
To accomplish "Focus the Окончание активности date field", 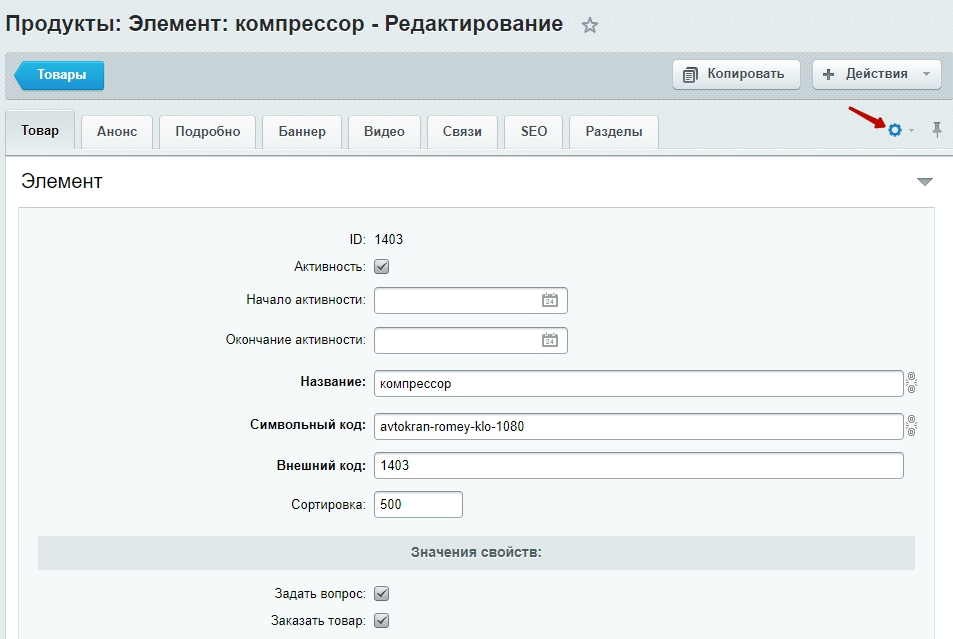I will point(470,340).
